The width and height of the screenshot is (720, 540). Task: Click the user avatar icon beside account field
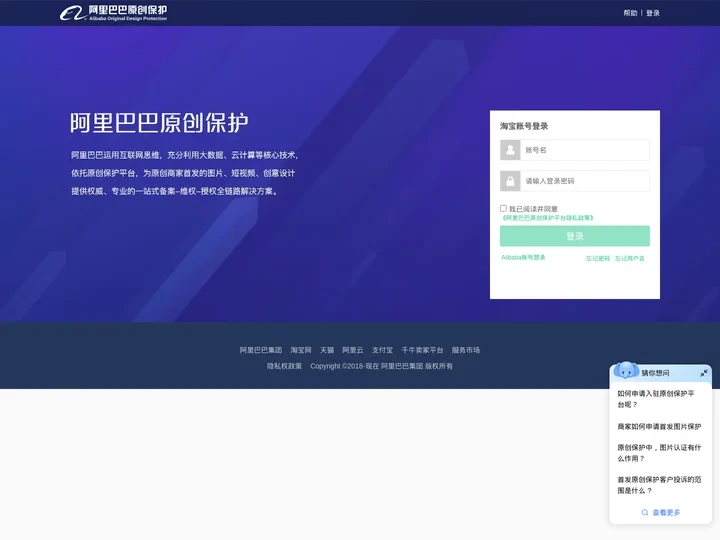point(510,150)
